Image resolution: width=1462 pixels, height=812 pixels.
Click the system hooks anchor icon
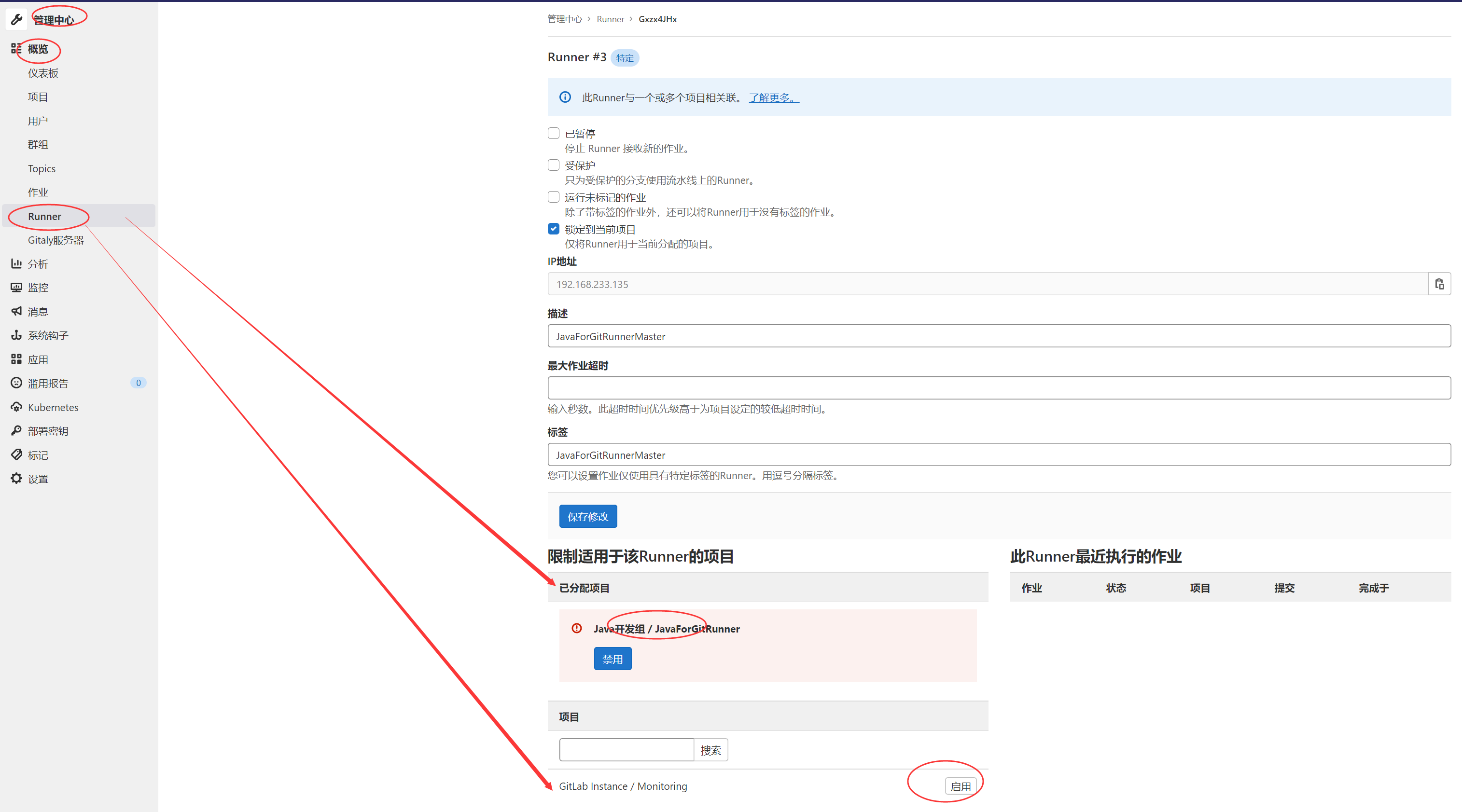[x=16, y=335]
